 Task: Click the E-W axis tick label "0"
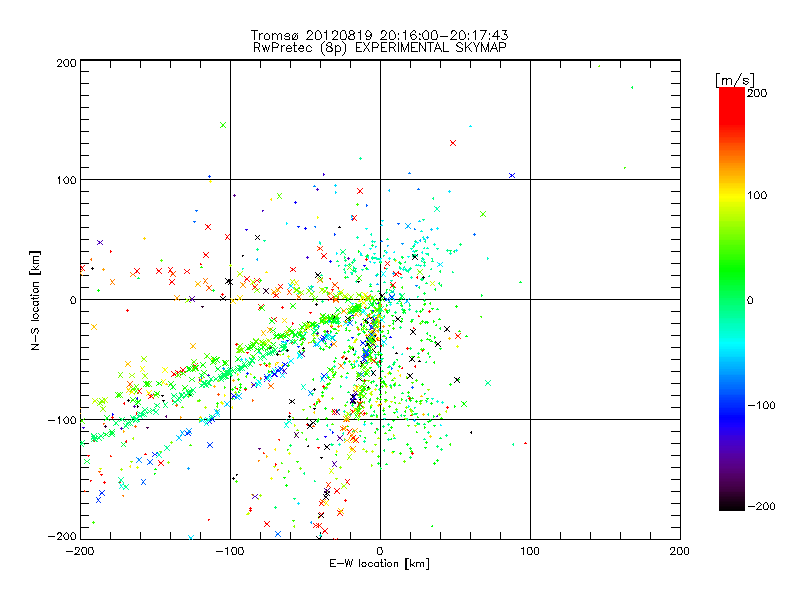(380, 551)
